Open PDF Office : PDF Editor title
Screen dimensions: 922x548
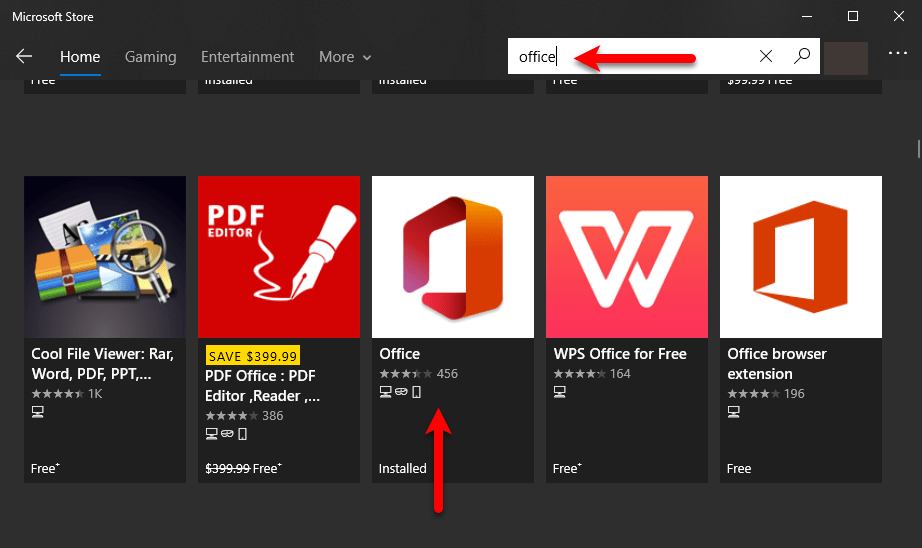262,386
